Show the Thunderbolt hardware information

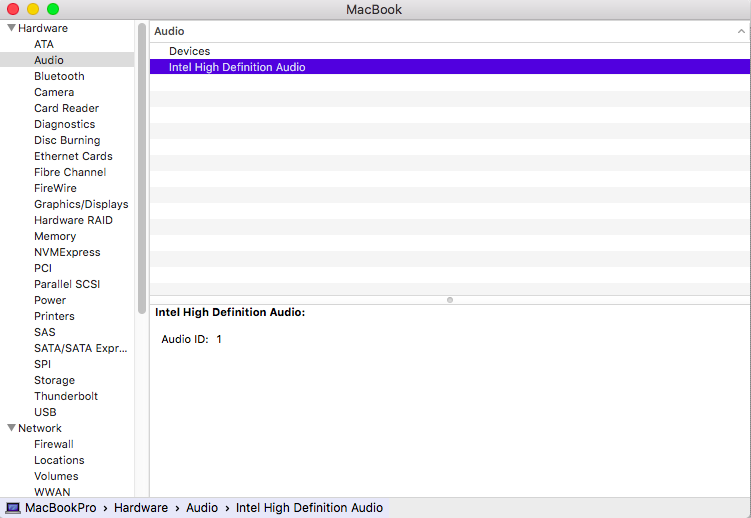66,396
